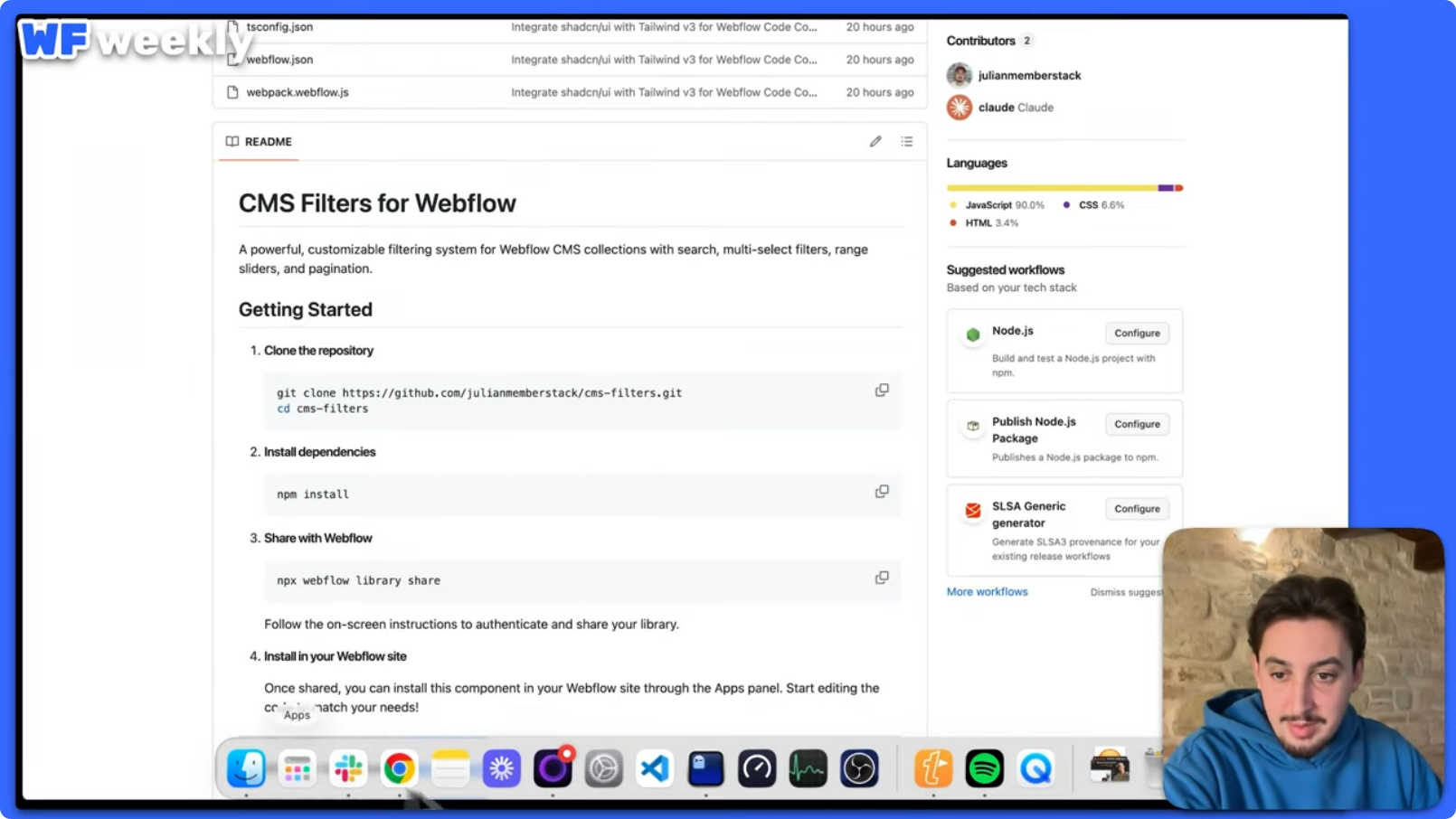
Task: Open the webpack.webflow.js file
Action: 298,92
